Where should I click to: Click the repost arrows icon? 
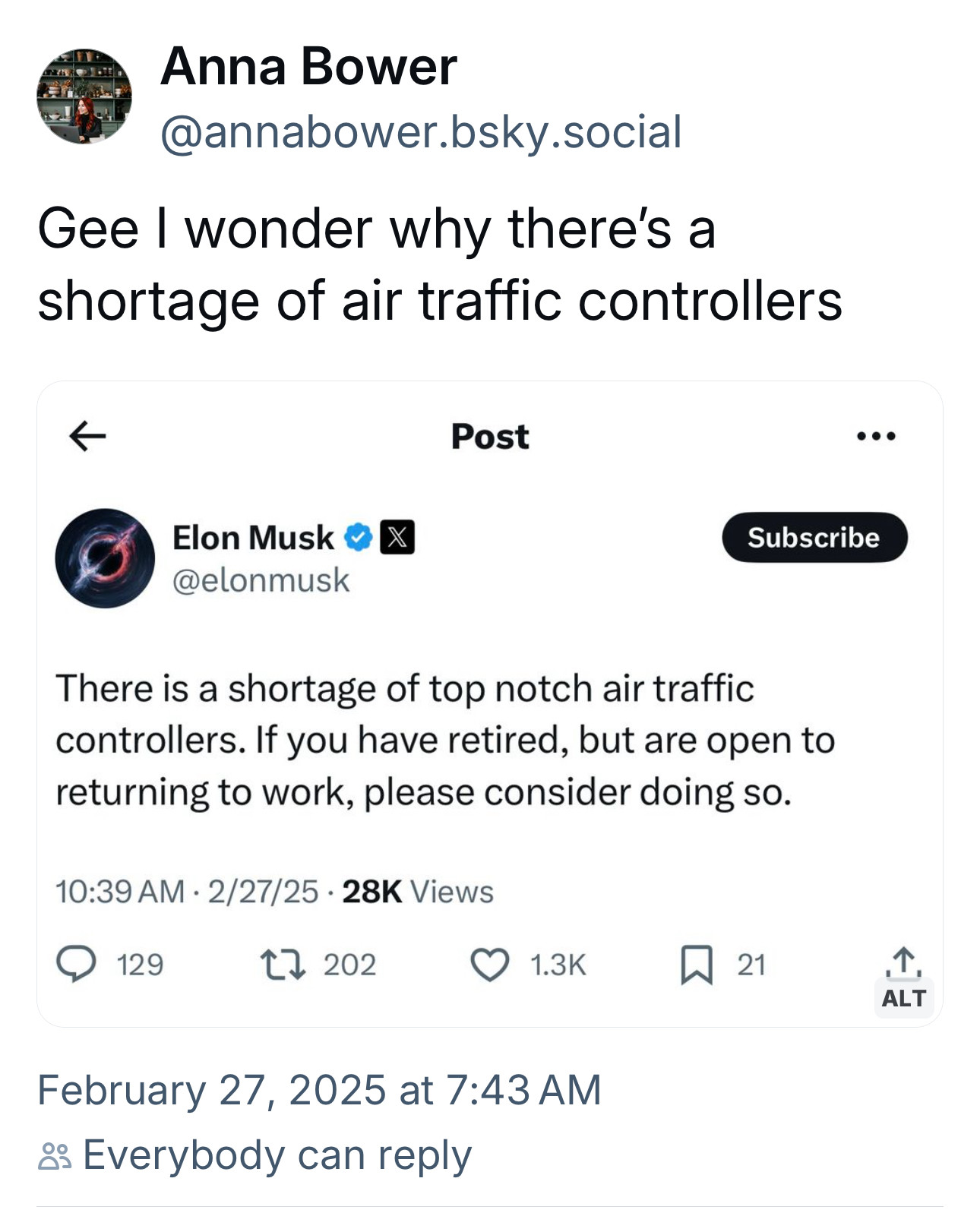(x=283, y=965)
